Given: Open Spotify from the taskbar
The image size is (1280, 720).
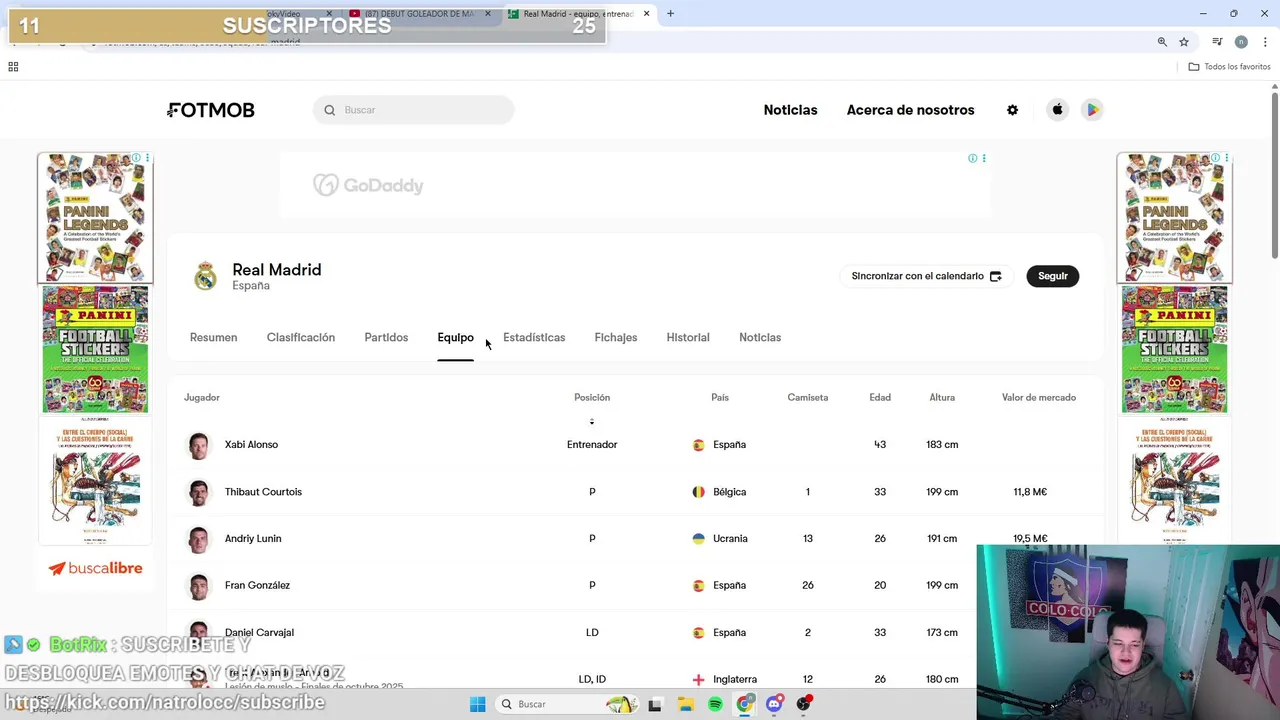Looking at the screenshot, I should [x=715, y=704].
